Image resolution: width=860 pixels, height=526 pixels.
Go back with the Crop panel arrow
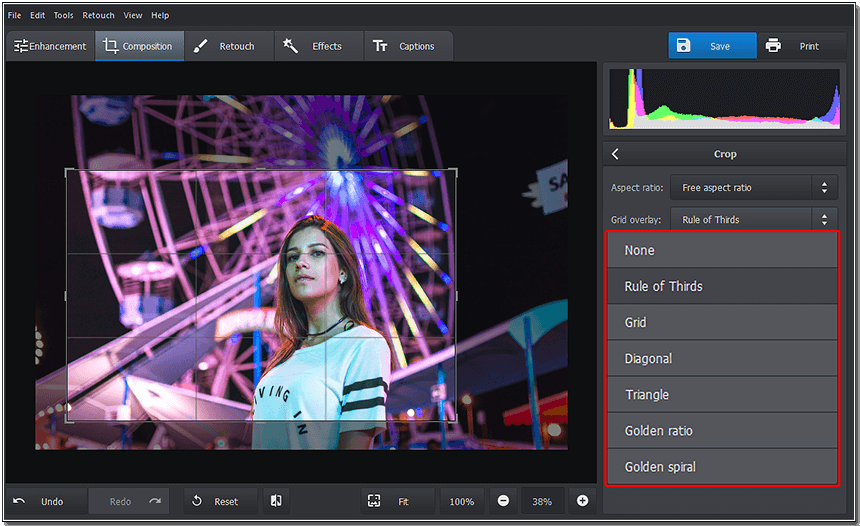pos(615,154)
